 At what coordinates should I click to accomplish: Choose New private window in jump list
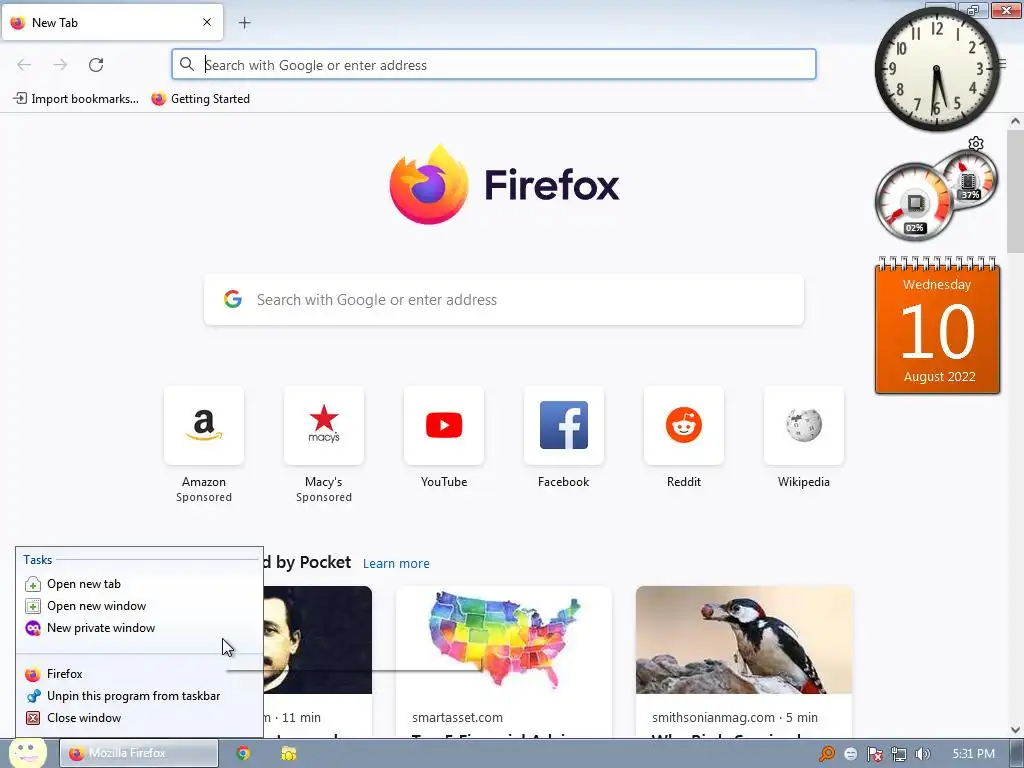139,628
